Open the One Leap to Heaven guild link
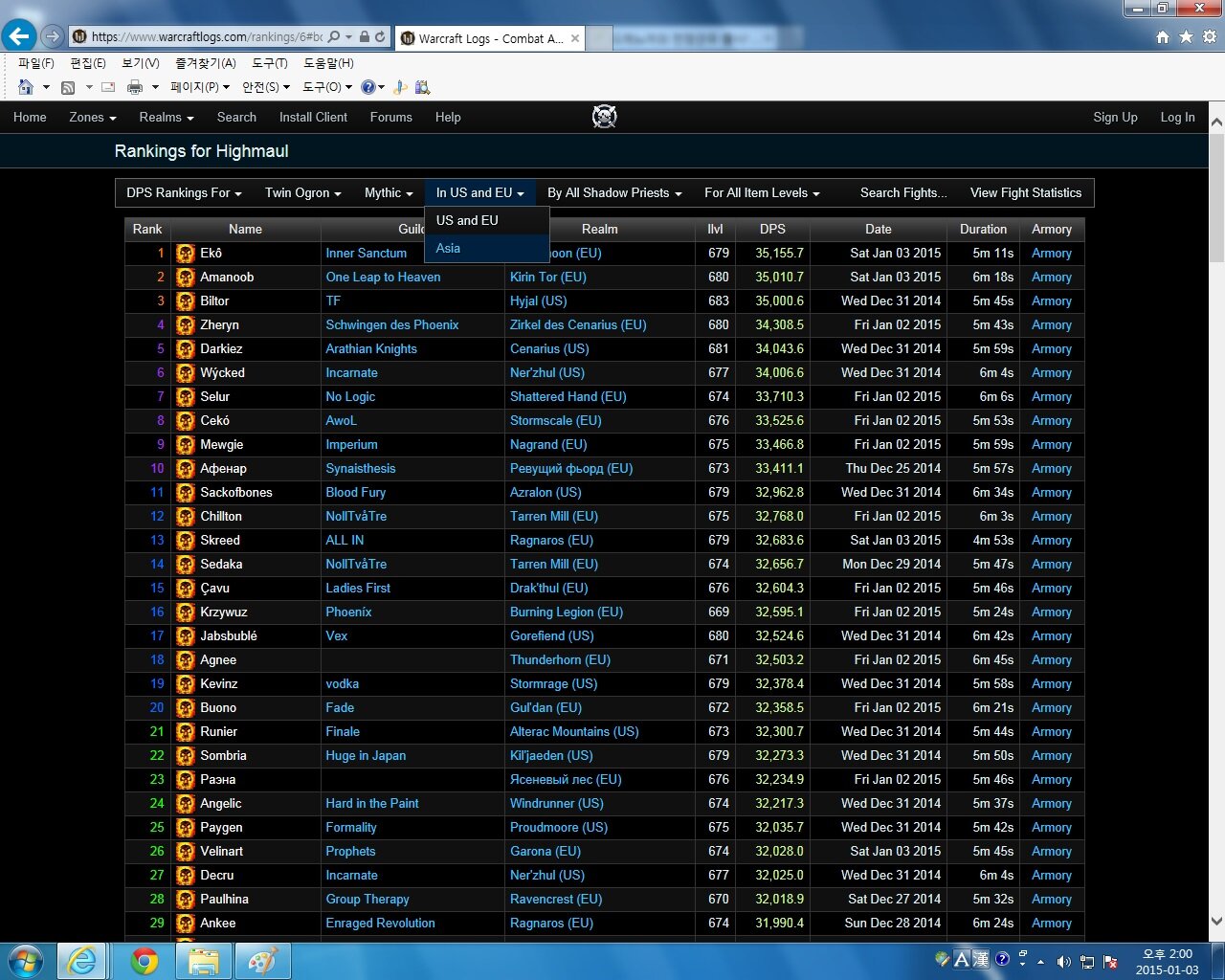The width and height of the screenshot is (1225, 980). tap(383, 278)
